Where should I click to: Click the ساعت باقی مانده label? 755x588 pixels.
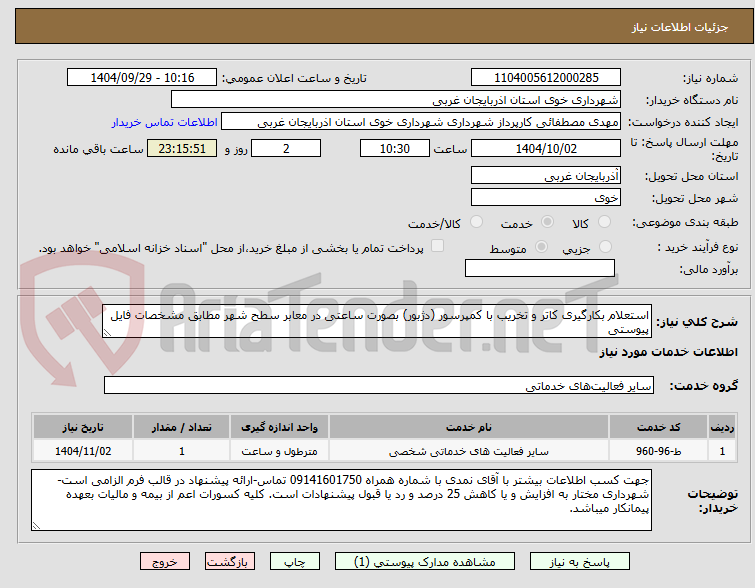pyautogui.click(x=98, y=149)
